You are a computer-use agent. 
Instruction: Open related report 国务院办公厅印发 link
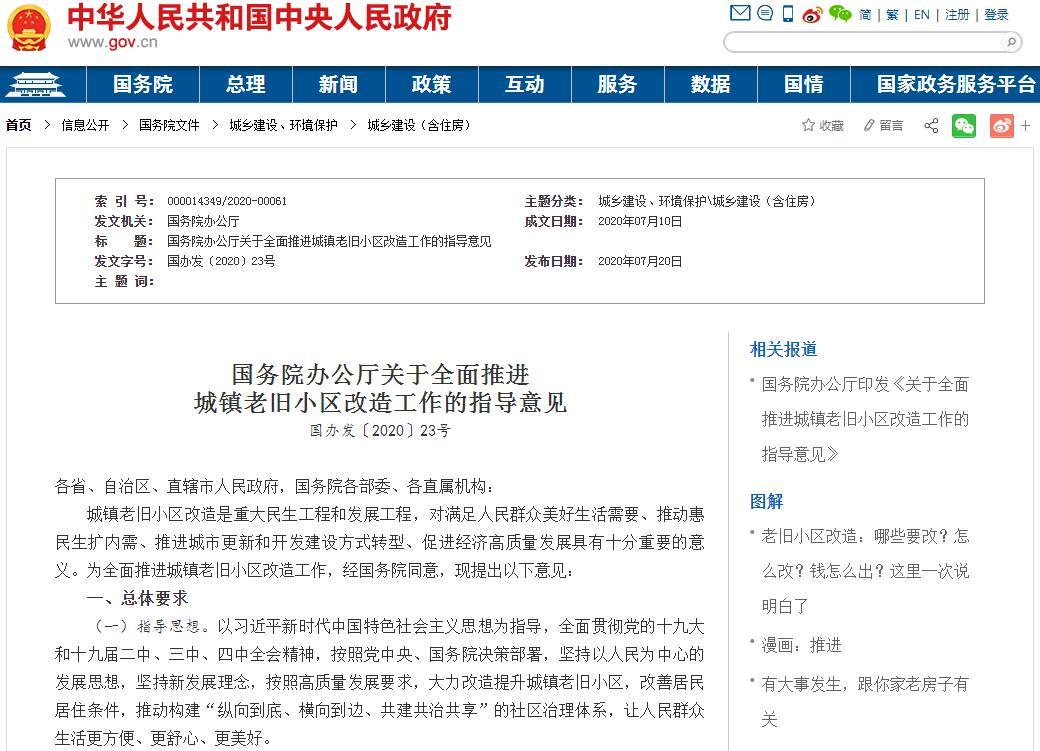point(865,419)
